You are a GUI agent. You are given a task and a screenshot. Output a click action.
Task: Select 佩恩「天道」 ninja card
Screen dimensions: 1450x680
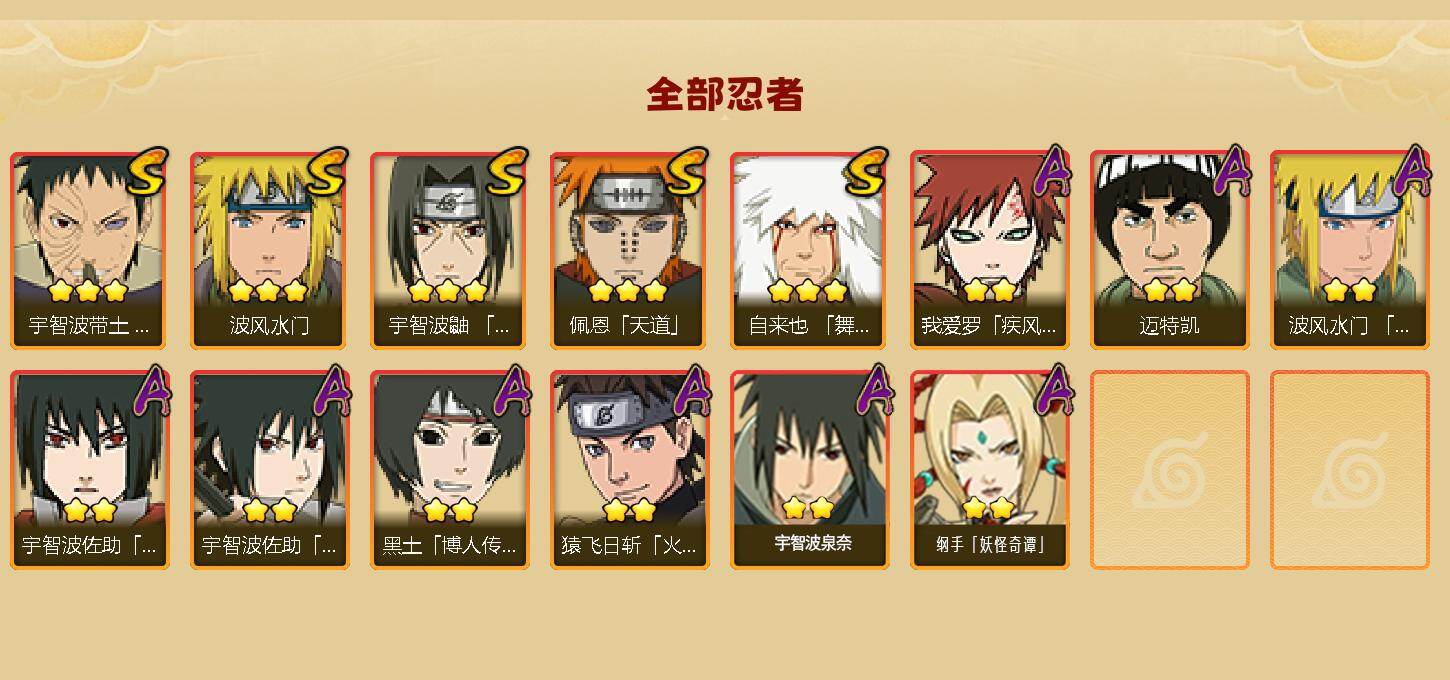tap(629, 250)
